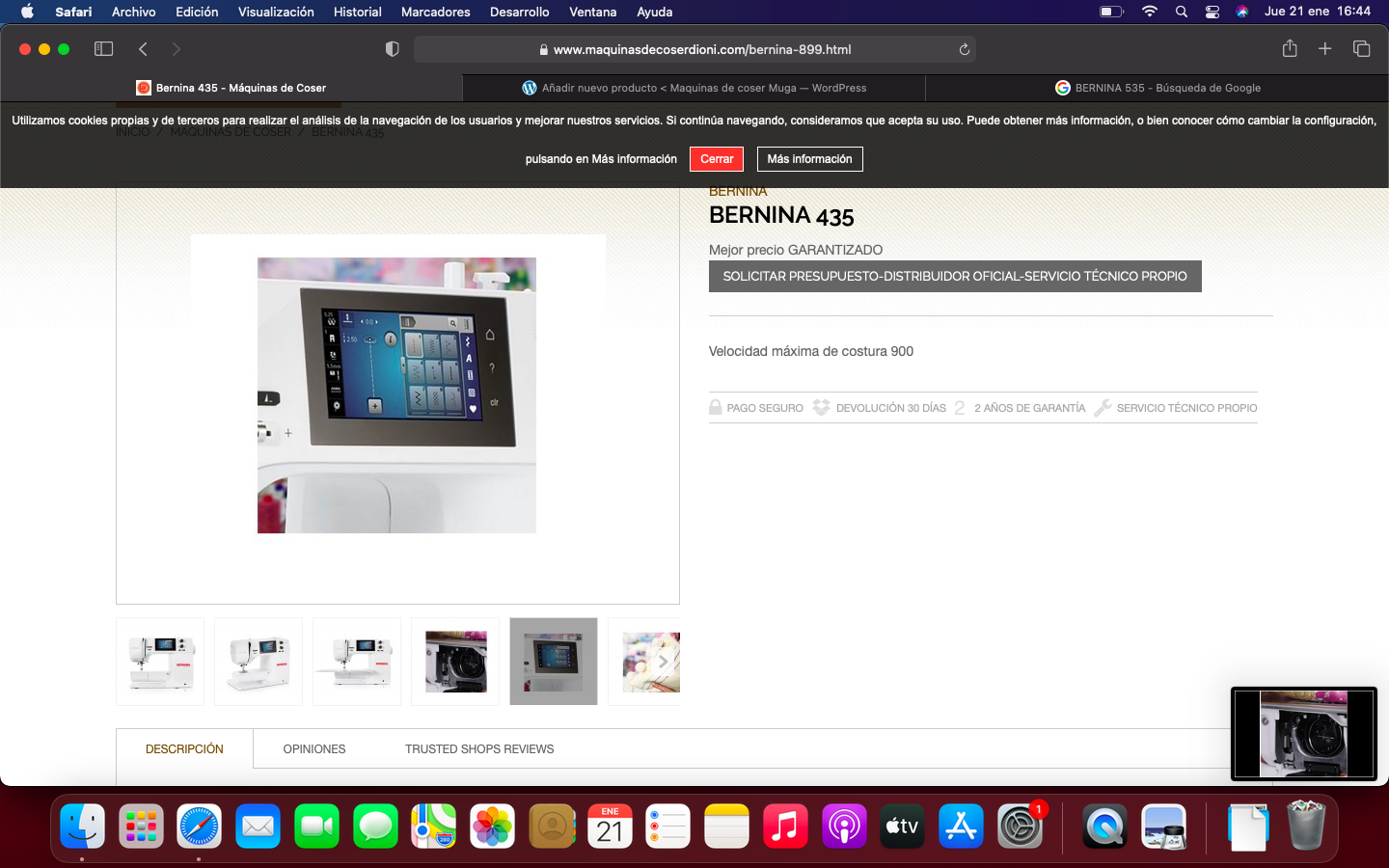
Task: Open Finder from the Dock
Action: (x=82, y=827)
